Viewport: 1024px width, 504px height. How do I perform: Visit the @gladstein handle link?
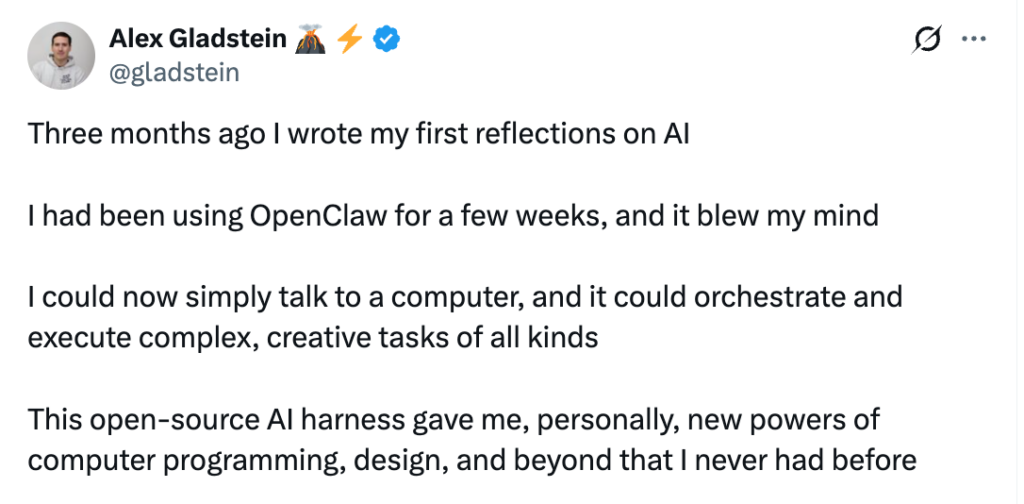174,73
